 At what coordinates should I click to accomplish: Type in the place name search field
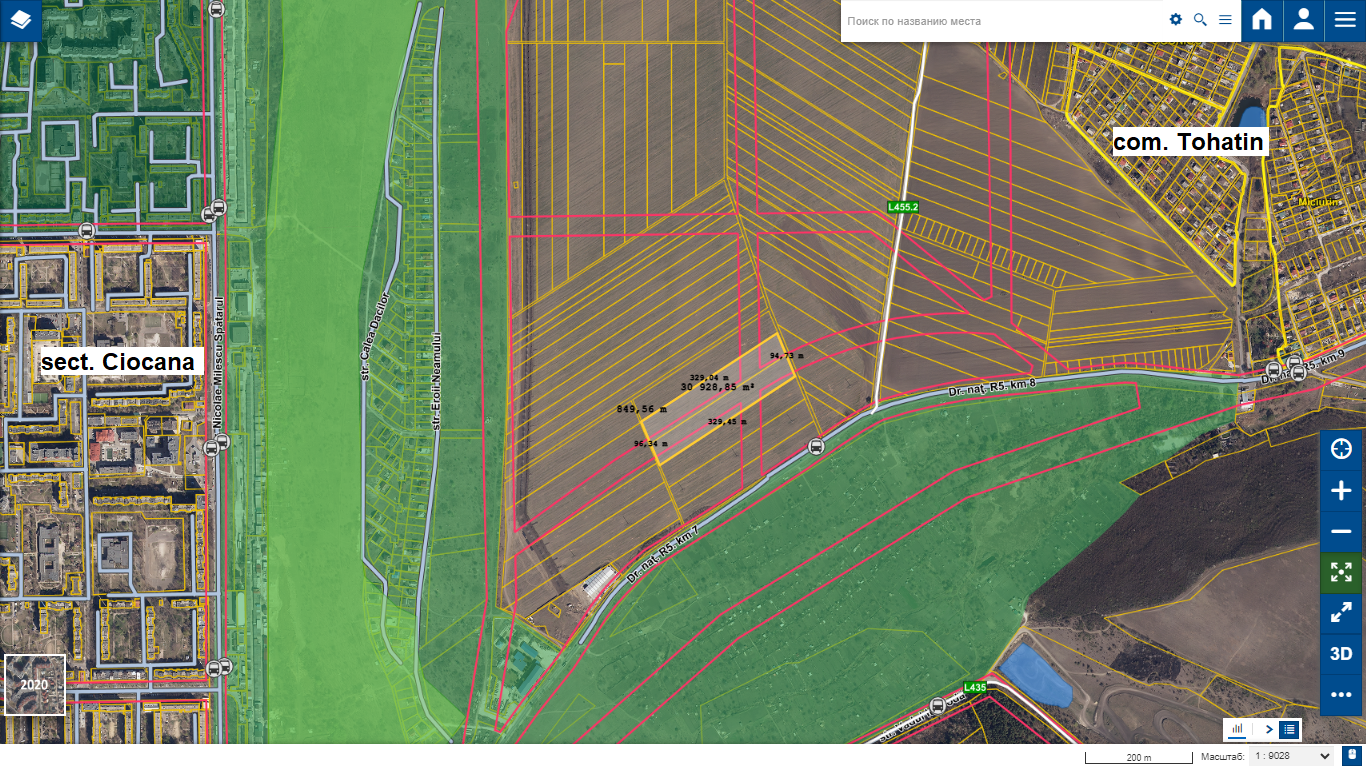pos(1000,21)
